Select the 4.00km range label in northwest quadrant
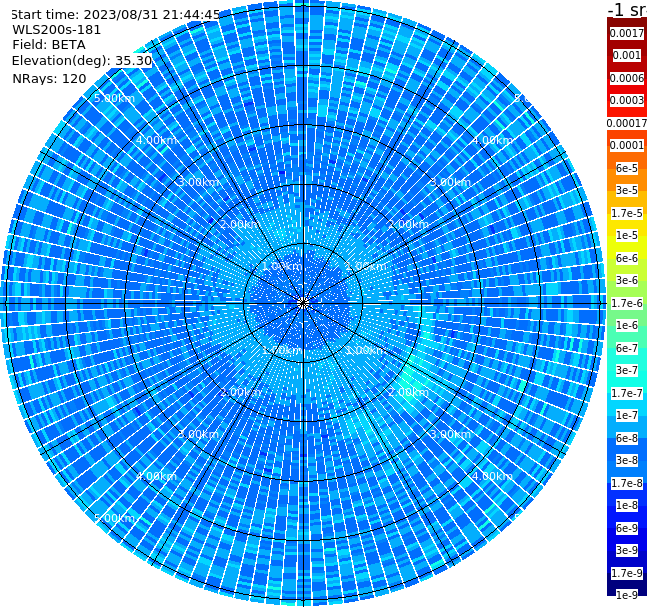 [156, 140]
